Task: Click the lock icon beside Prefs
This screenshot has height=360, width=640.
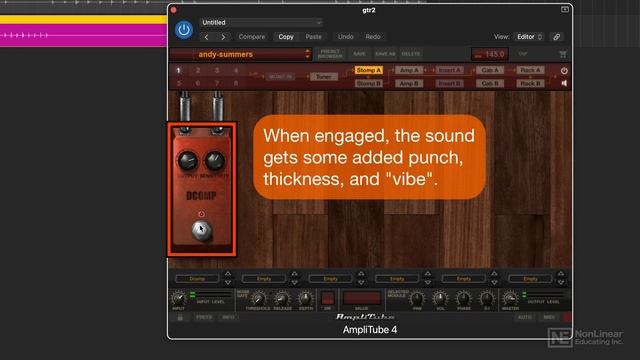Action: (x=180, y=317)
